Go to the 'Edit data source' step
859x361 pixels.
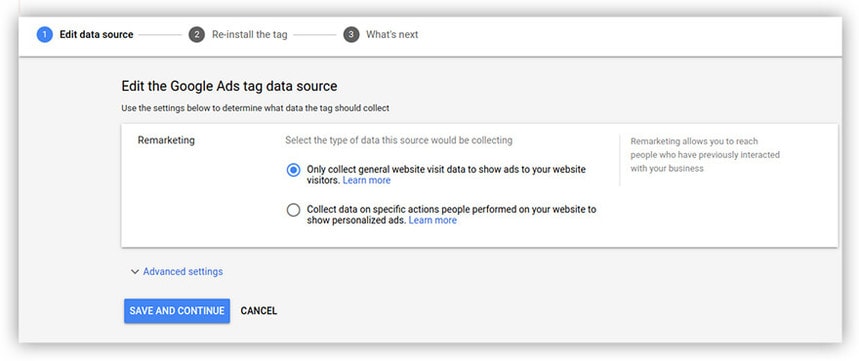click(x=96, y=35)
